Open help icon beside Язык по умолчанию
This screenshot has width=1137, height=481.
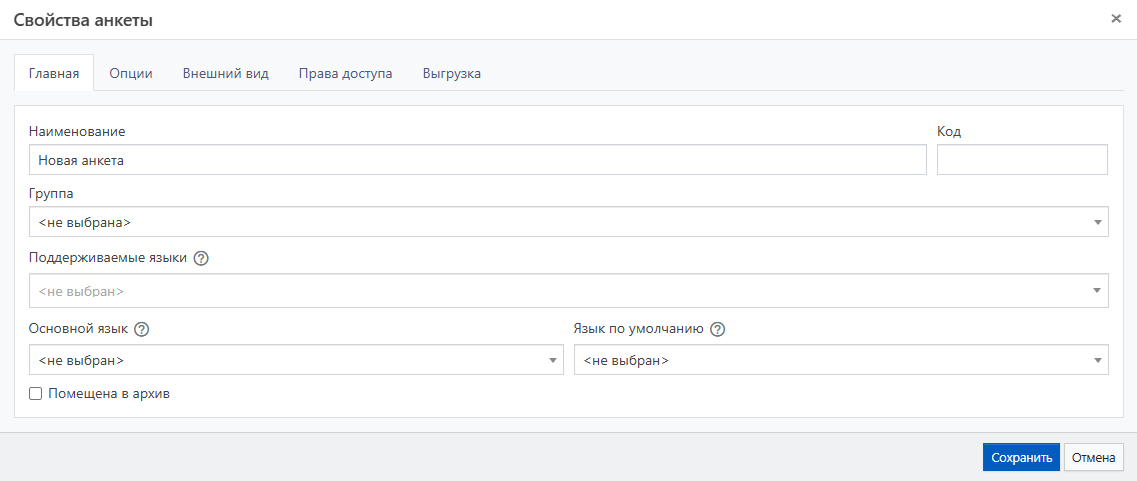pos(718,329)
